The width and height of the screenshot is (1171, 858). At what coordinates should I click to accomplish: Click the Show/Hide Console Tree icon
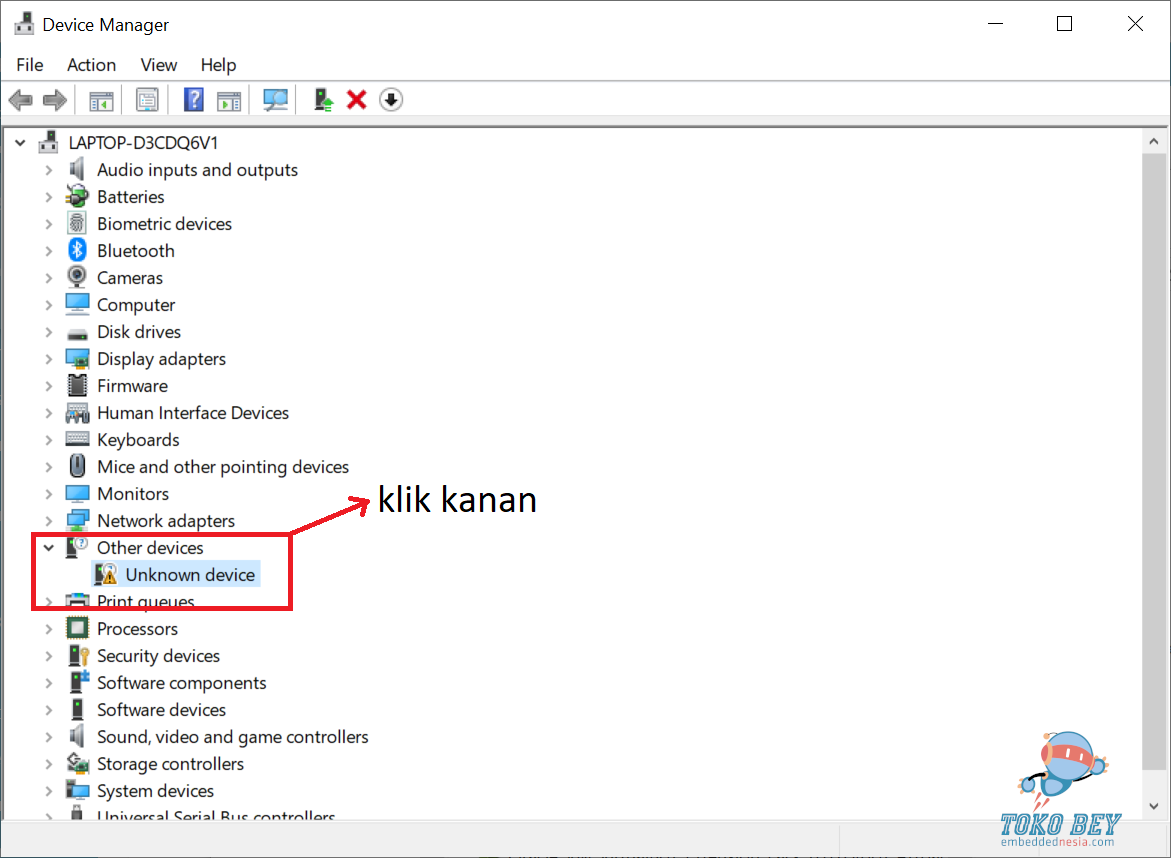click(x=101, y=100)
